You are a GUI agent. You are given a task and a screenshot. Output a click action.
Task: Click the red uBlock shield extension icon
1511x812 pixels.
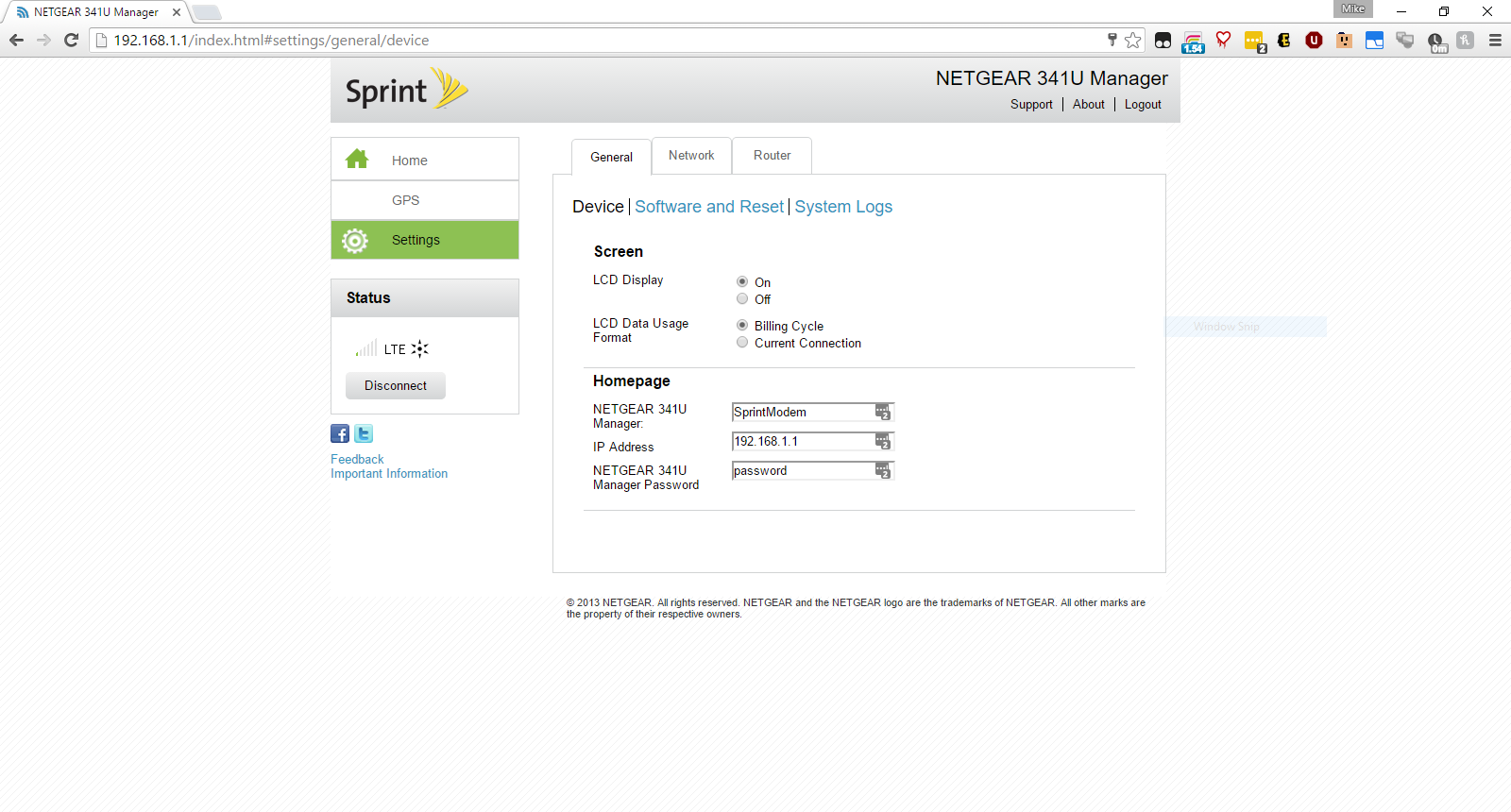(x=1315, y=40)
